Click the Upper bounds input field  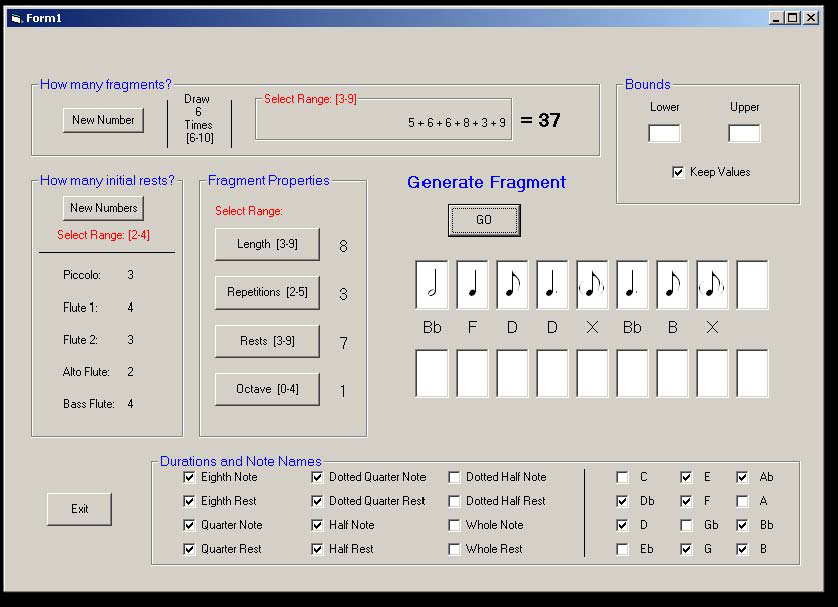(744, 134)
